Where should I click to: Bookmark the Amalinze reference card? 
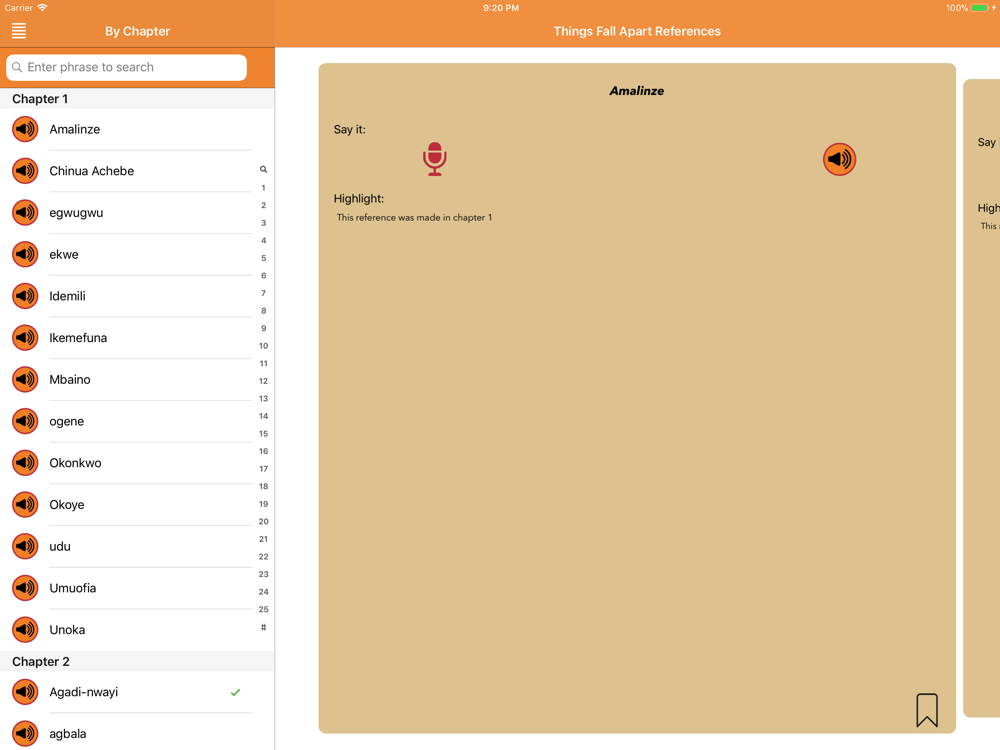click(927, 710)
